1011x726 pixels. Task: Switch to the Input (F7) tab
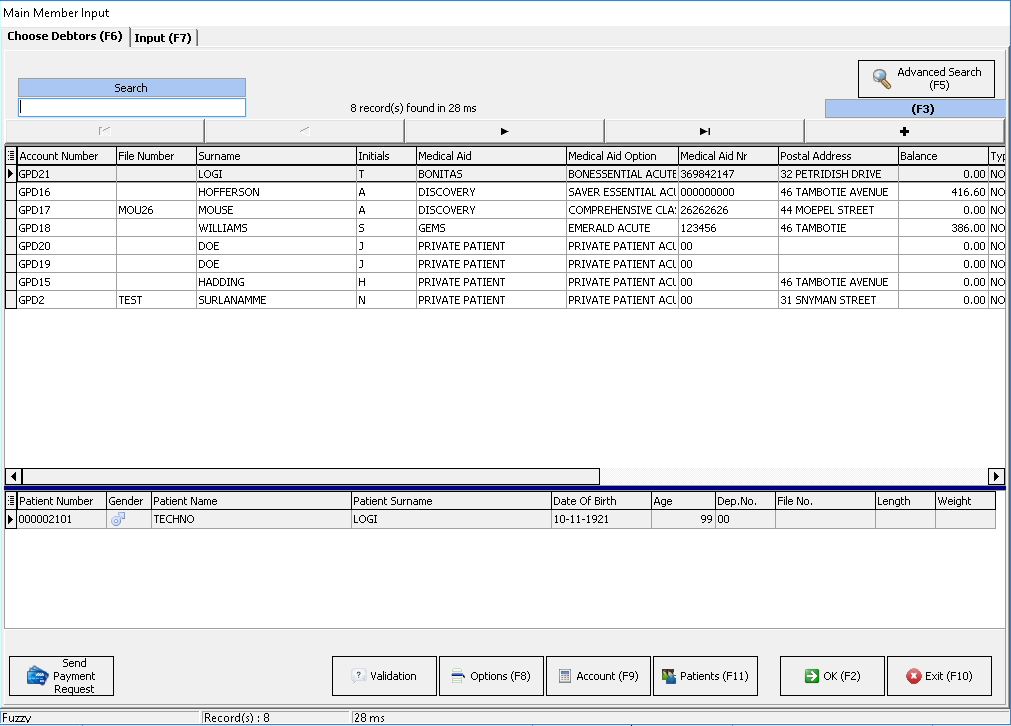[x=164, y=38]
